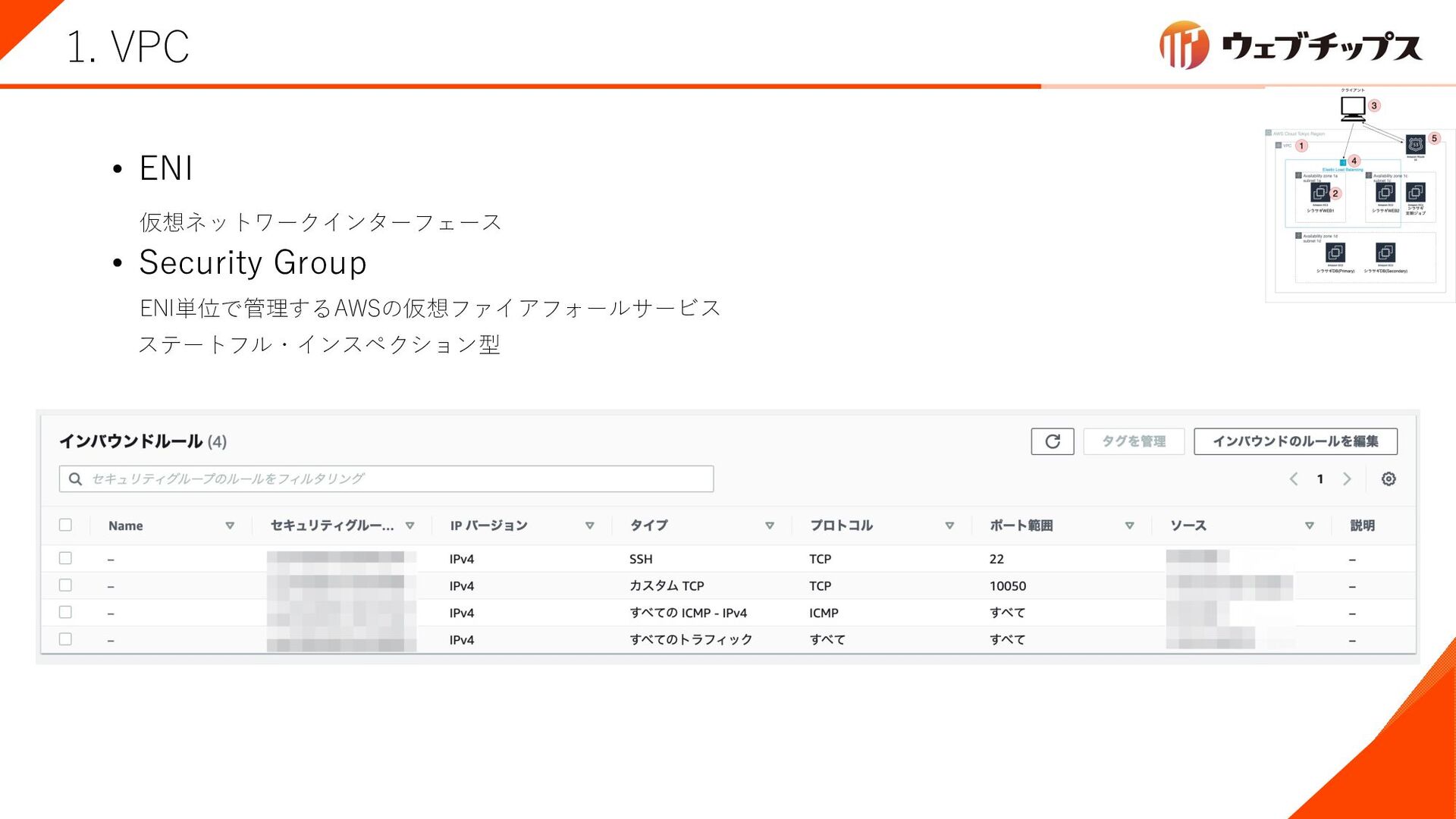1456x819 pixels.
Task: Click the 1. VPC slide title
Action: point(128,47)
